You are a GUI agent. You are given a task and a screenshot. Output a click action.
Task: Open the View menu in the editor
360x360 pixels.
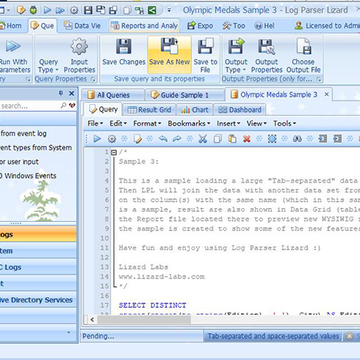pyautogui.click(x=257, y=123)
